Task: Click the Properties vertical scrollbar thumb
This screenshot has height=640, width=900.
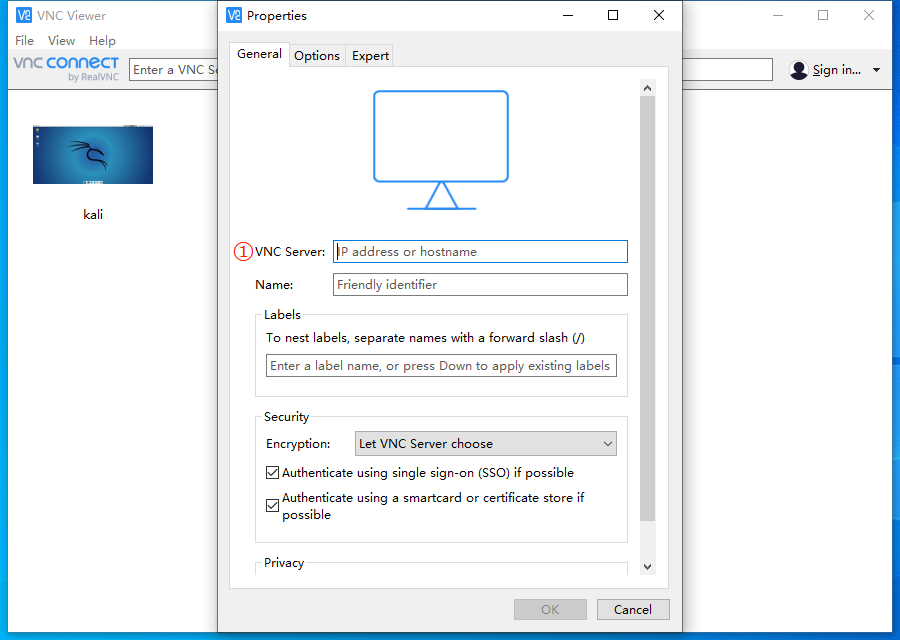Action: click(647, 309)
